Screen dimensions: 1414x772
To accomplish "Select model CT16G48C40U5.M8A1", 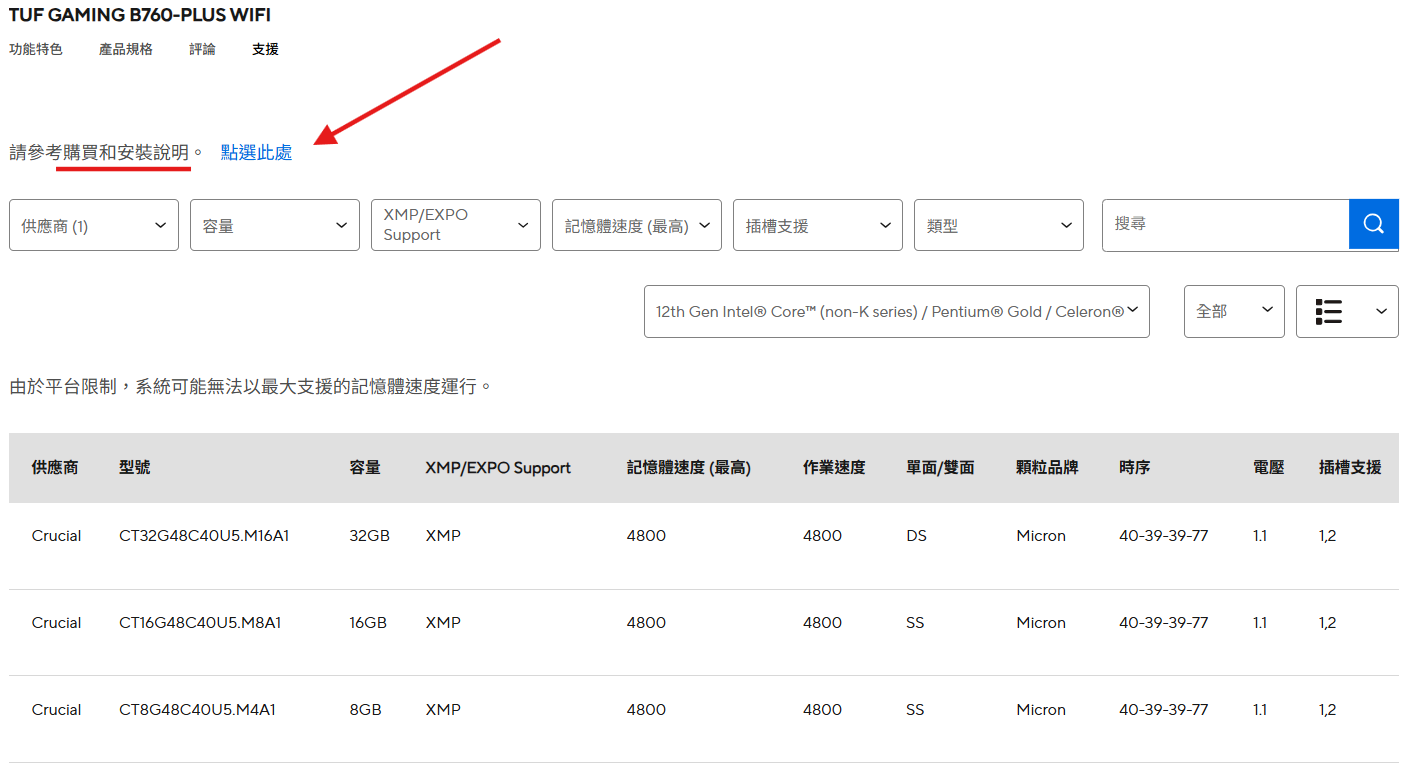I will [200, 623].
